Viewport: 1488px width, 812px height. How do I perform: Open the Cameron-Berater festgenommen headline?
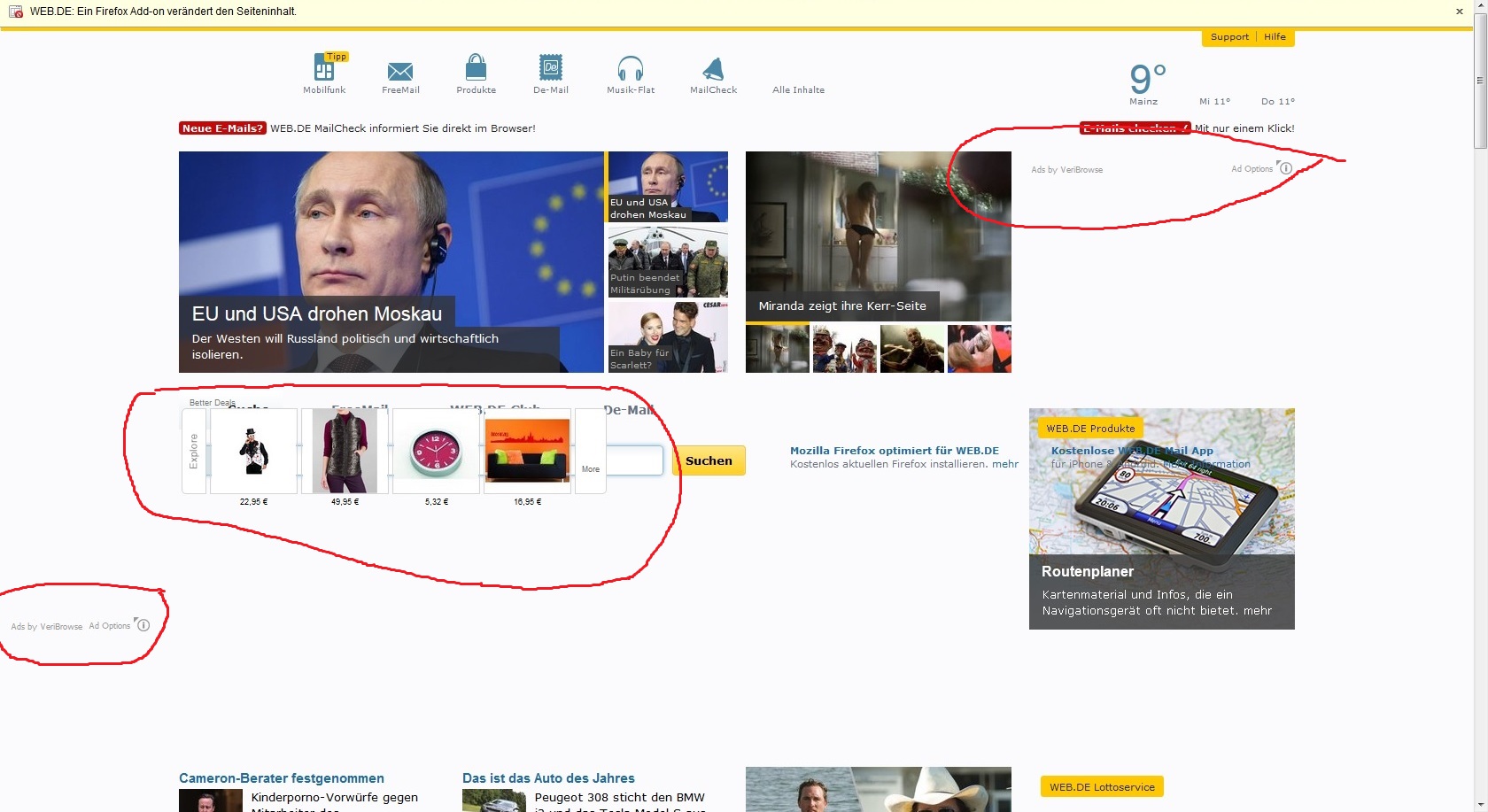(x=282, y=778)
